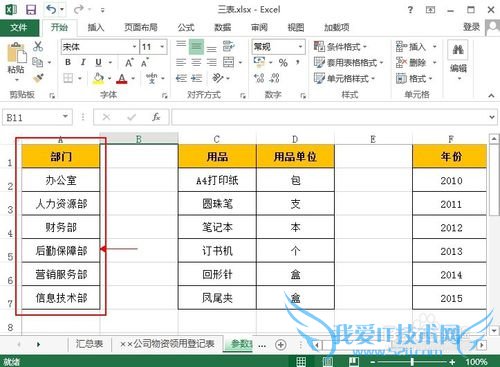Decrease indent
500x367 pixels.
tap(181, 79)
